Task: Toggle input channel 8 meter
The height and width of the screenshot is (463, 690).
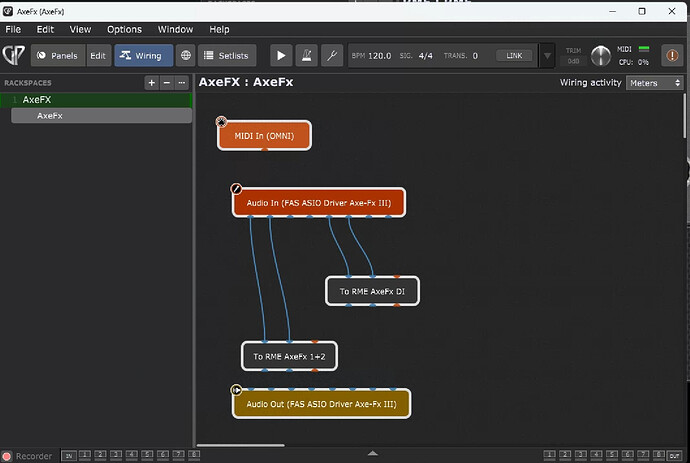Action: click(x=194, y=455)
